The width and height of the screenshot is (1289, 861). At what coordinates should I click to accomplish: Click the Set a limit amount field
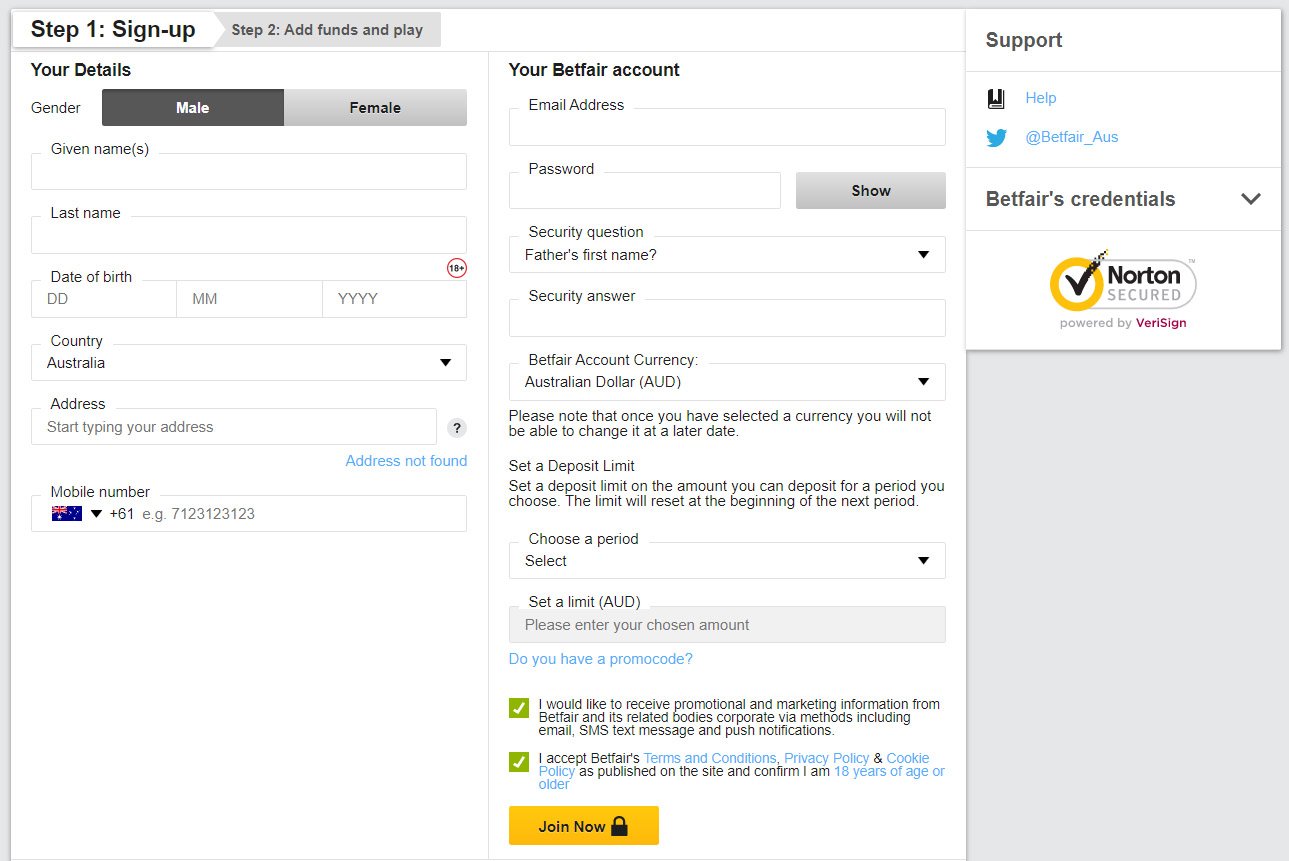727,624
